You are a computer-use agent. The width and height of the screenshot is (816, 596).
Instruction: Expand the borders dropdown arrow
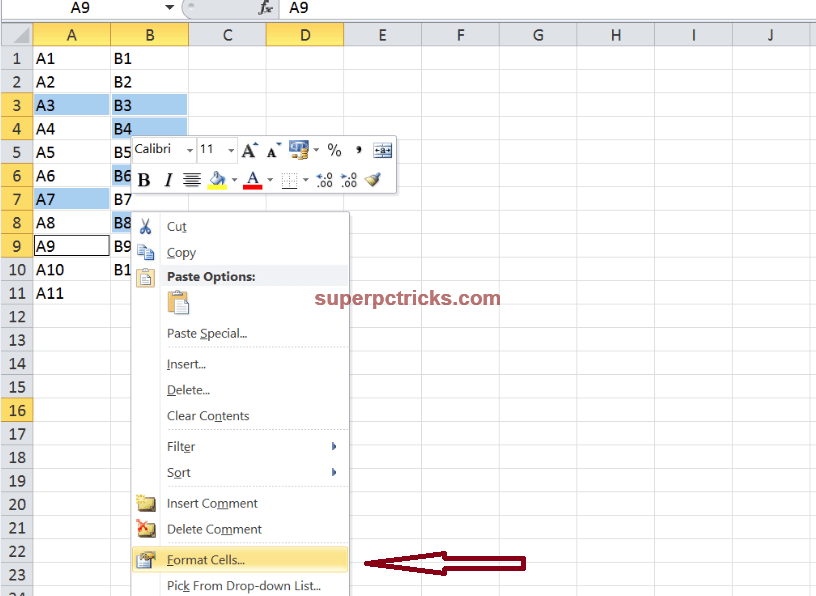pos(305,180)
